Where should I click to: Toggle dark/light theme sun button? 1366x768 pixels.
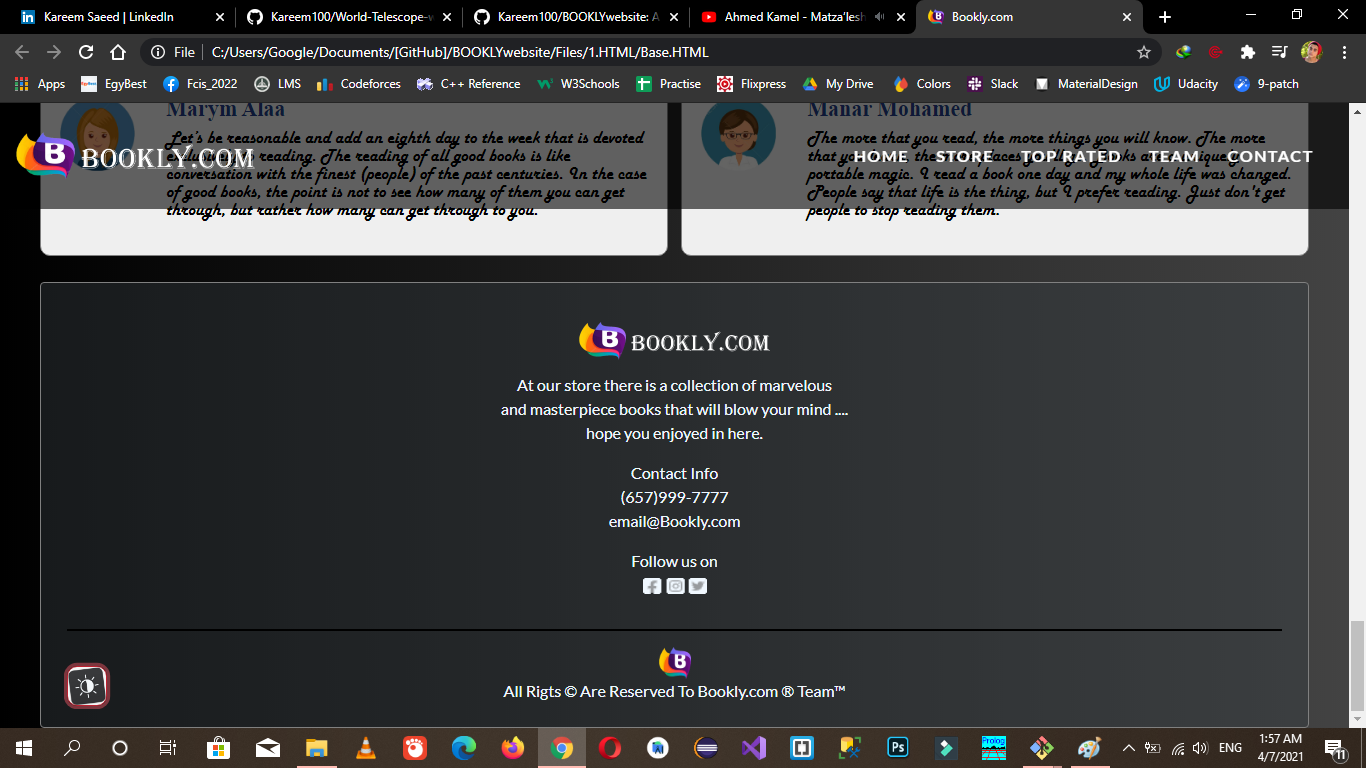click(87, 686)
